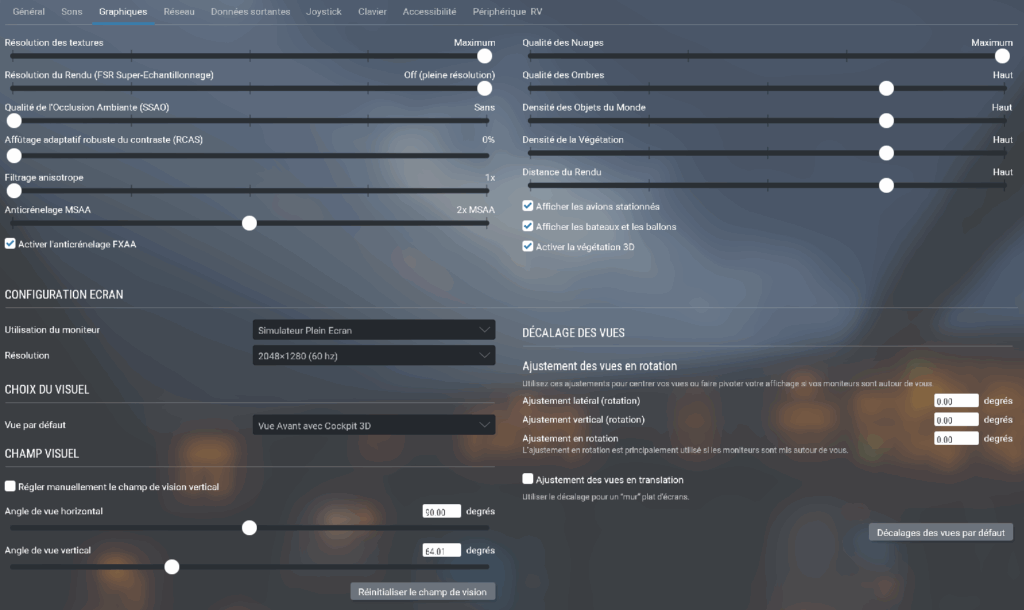Disable the Activer l'anticrénelage FXAA checkbox
The height and width of the screenshot is (610, 1024).
pos(10,244)
